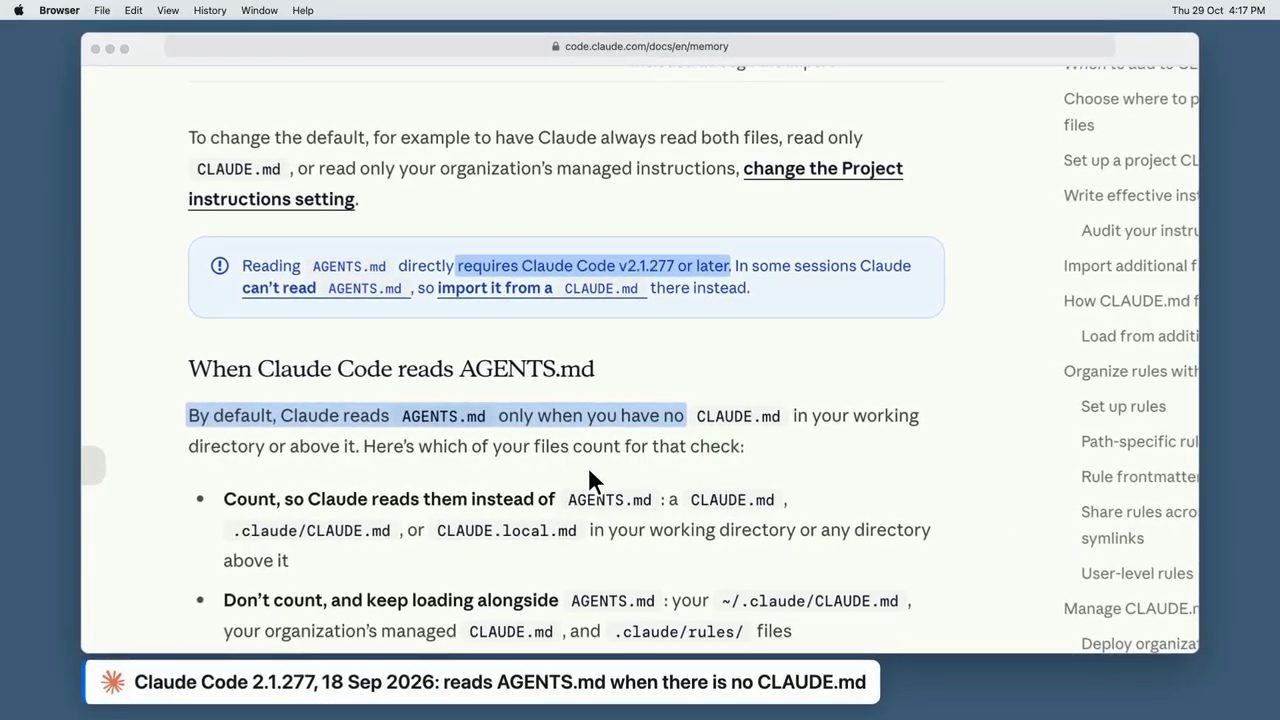
Task: Open the History menu
Action: 210,10
